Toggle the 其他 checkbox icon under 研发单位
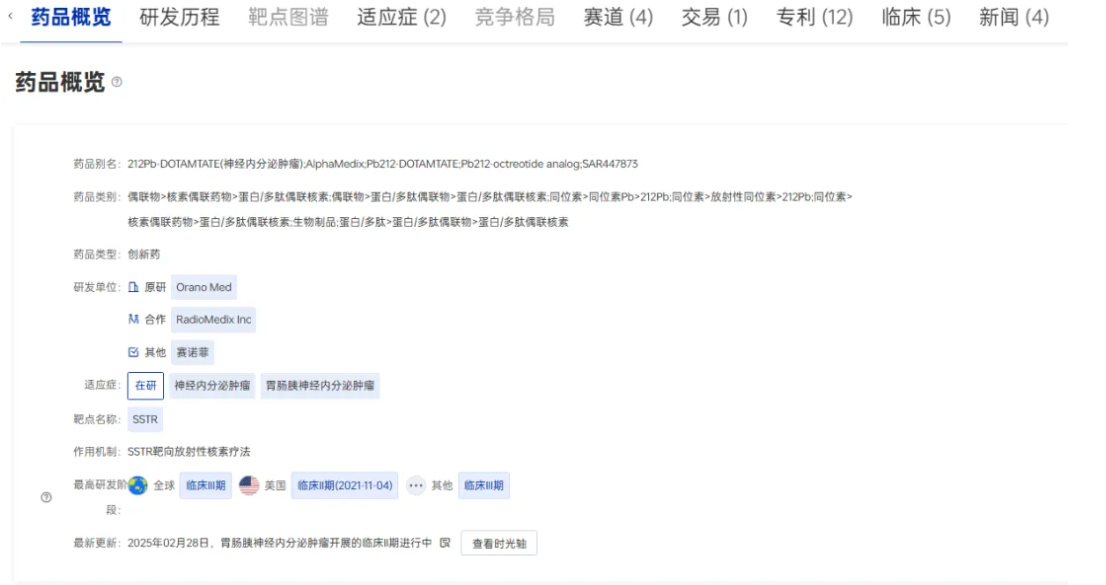The image size is (1106, 585). coord(134,352)
